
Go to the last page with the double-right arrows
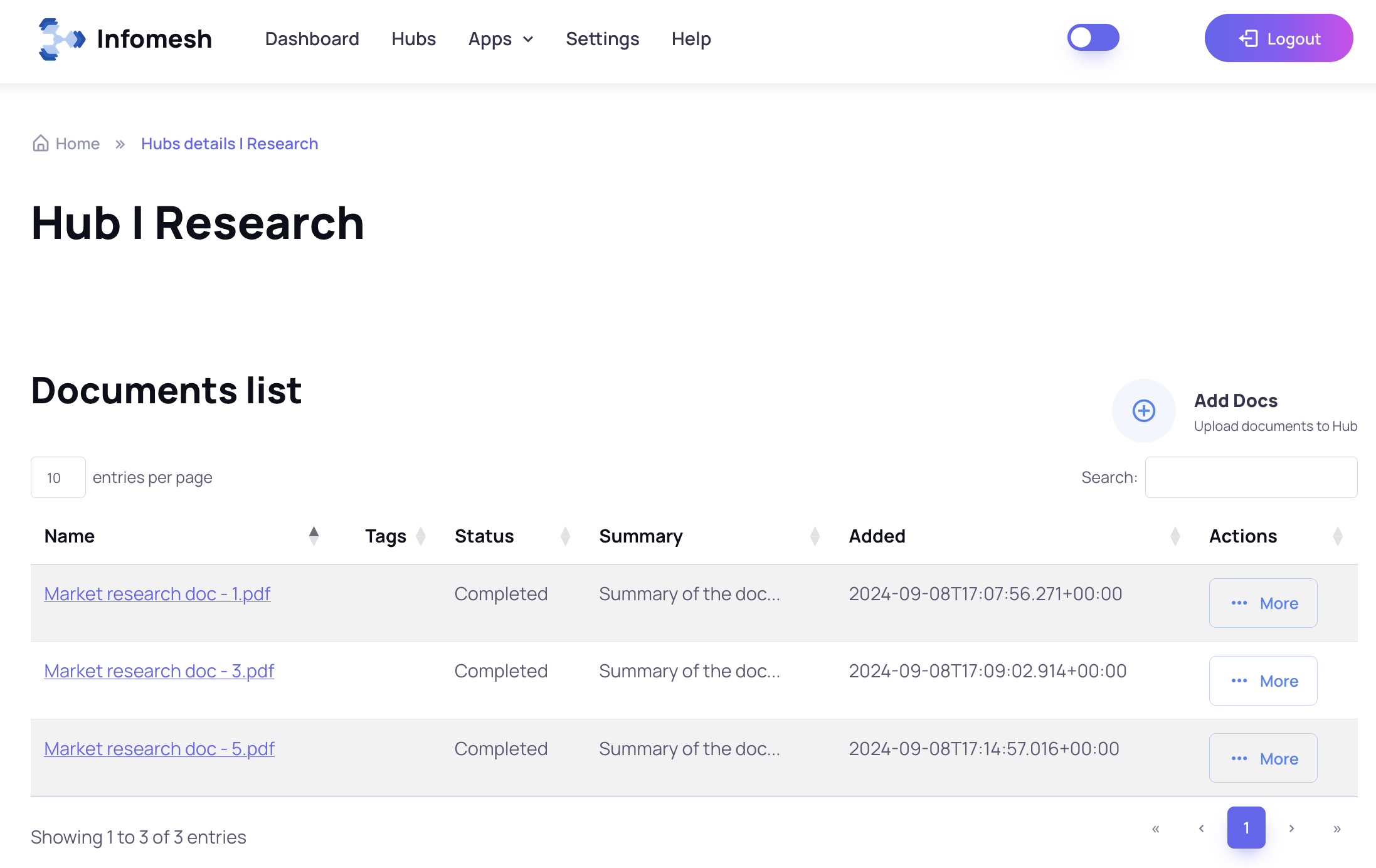coord(1336,828)
